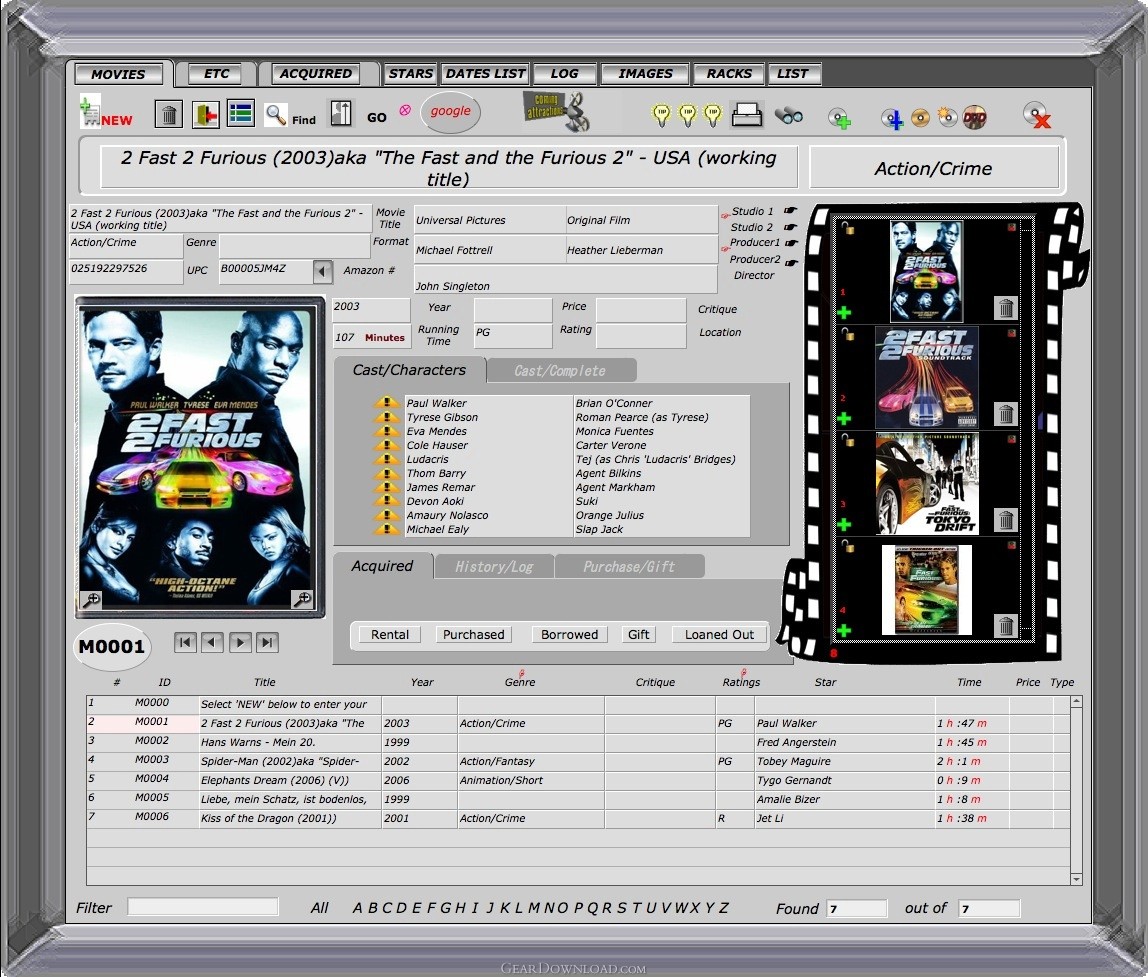
Task: Click All in the alphabet filter
Action: (319, 908)
